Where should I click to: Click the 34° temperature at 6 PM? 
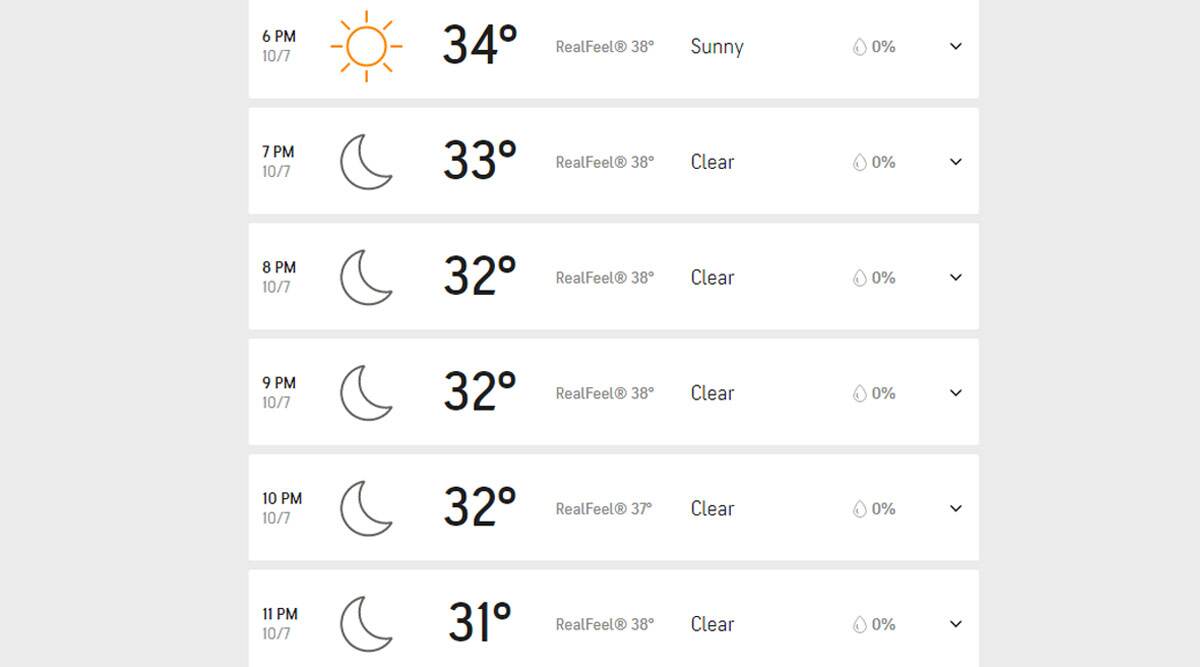click(x=480, y=46)
